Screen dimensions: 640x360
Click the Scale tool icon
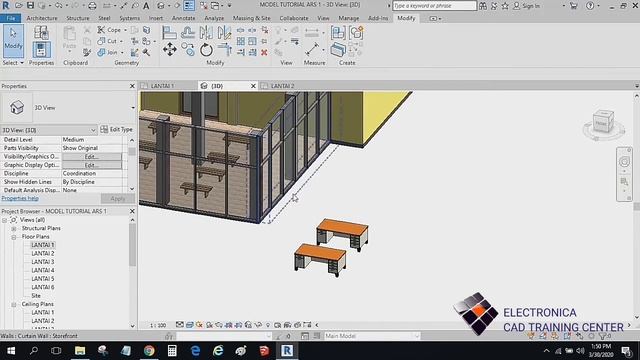252,41
